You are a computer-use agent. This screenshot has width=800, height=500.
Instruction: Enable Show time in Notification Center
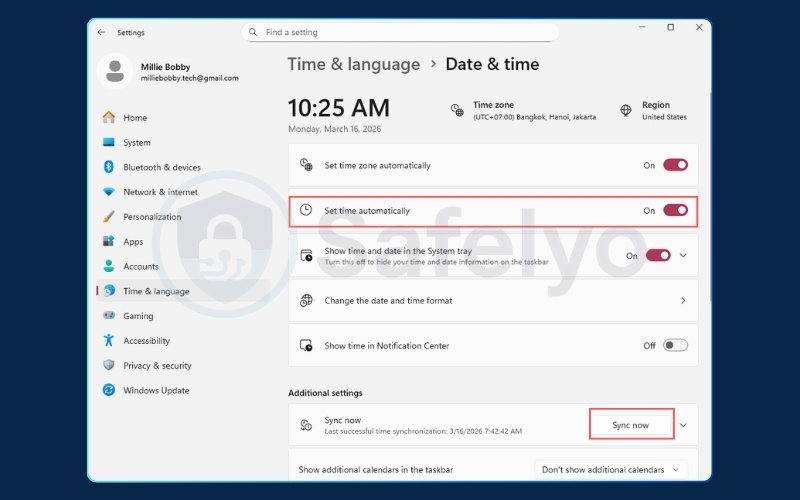676,345
